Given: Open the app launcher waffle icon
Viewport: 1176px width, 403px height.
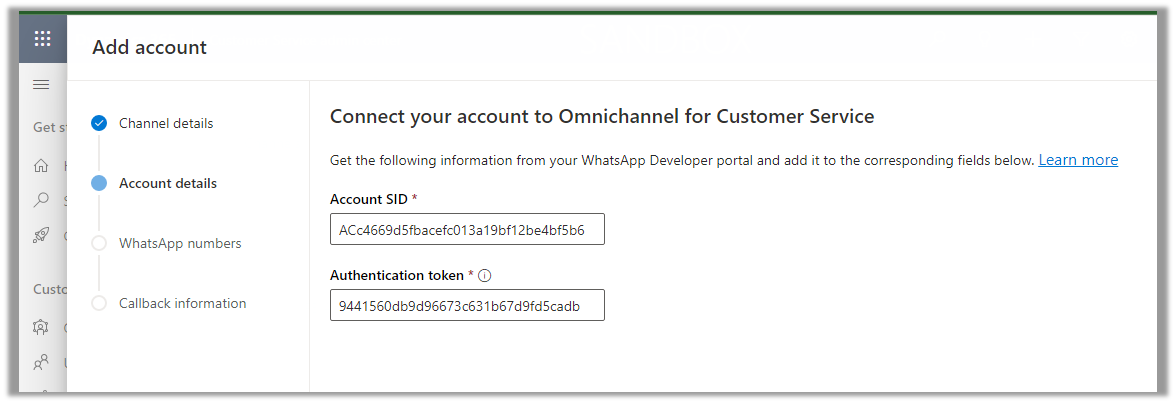Looking at the screenshot, I should point(42,39).
